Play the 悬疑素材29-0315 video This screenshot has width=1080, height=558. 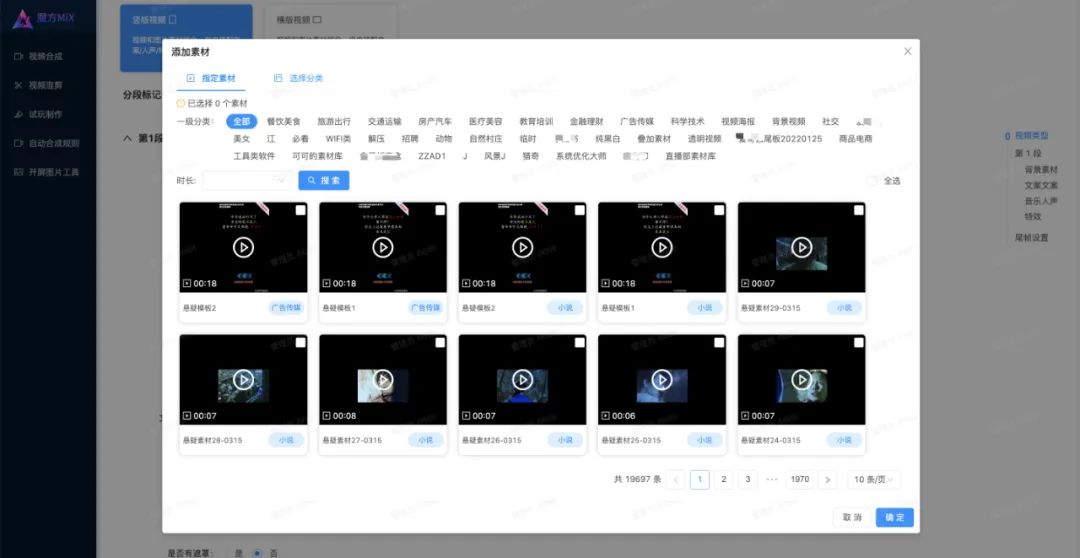tap(801, 247)
